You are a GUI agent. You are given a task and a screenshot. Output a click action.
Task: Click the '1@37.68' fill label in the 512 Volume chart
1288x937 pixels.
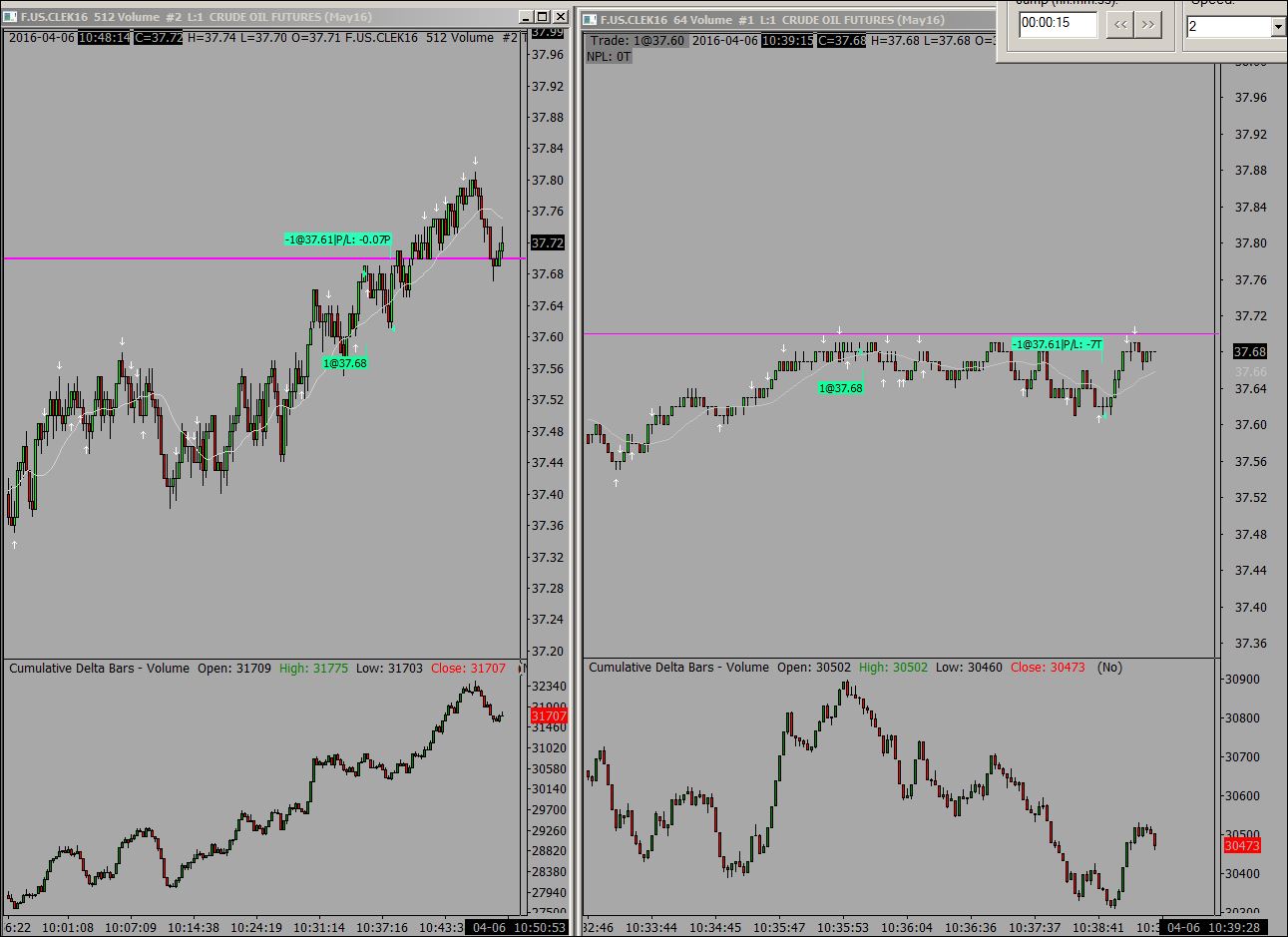coord(344,363)
